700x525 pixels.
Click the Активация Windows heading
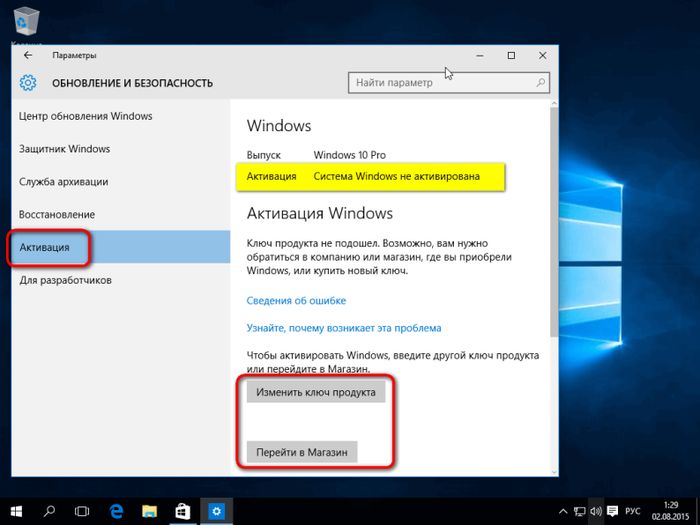point(320,213)
